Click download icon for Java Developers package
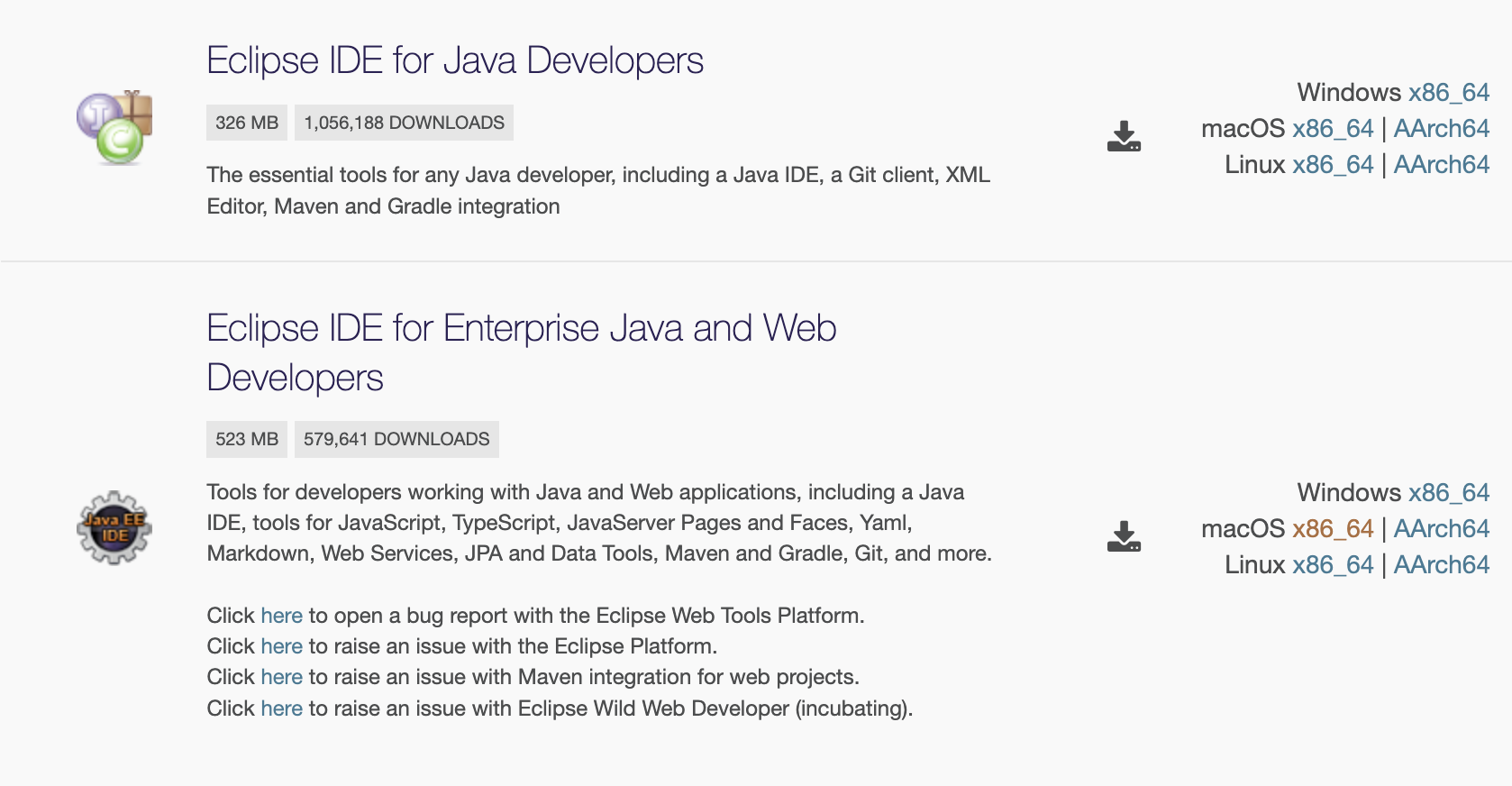 pos(1124,136)
